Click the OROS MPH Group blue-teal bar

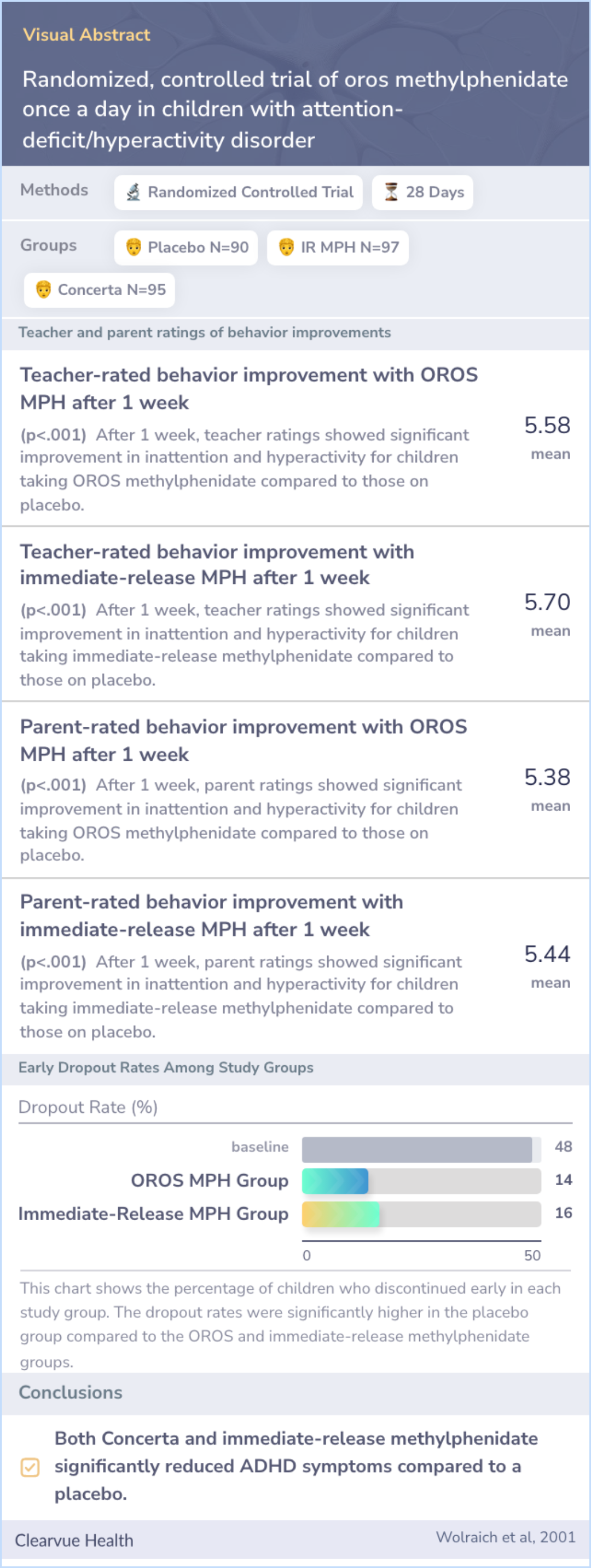coord(335,1181)
